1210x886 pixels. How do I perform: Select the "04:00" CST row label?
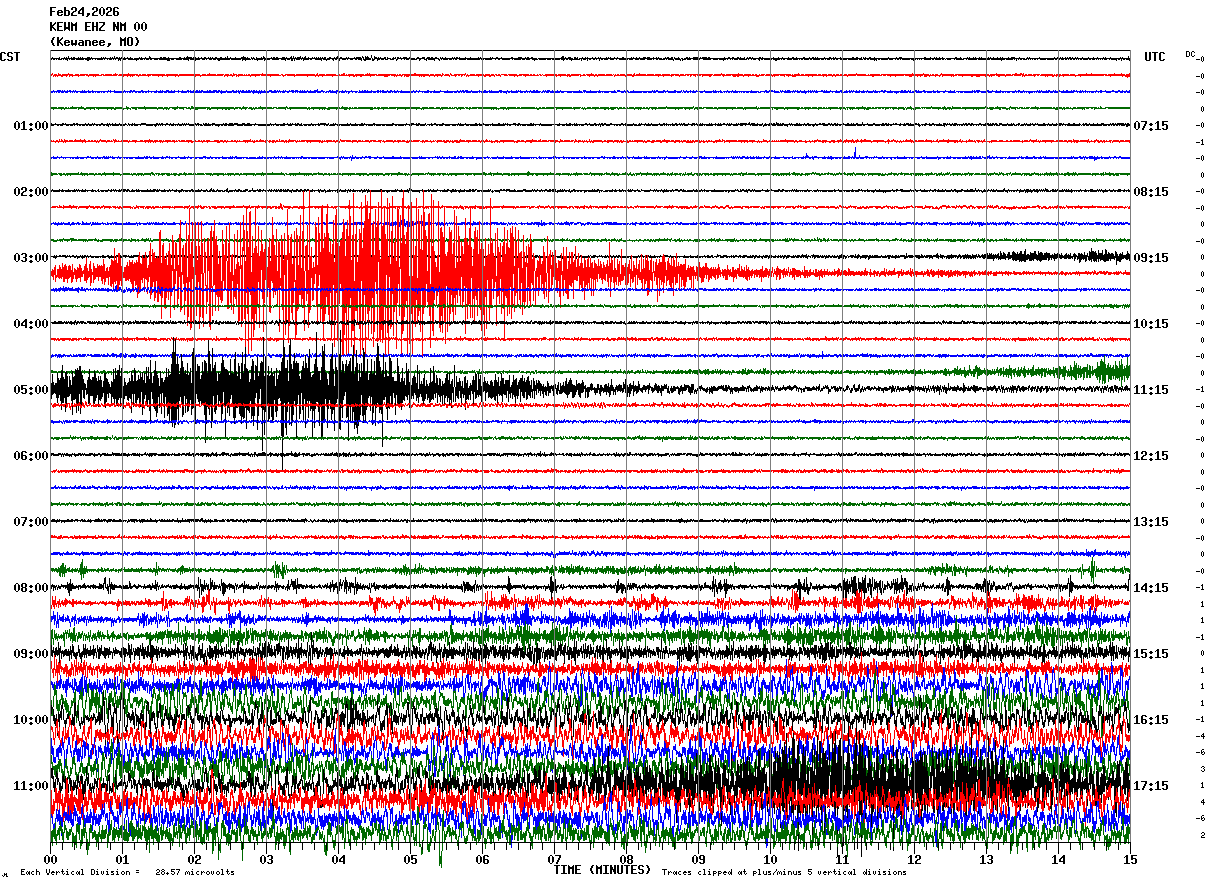tap(31, 324)
